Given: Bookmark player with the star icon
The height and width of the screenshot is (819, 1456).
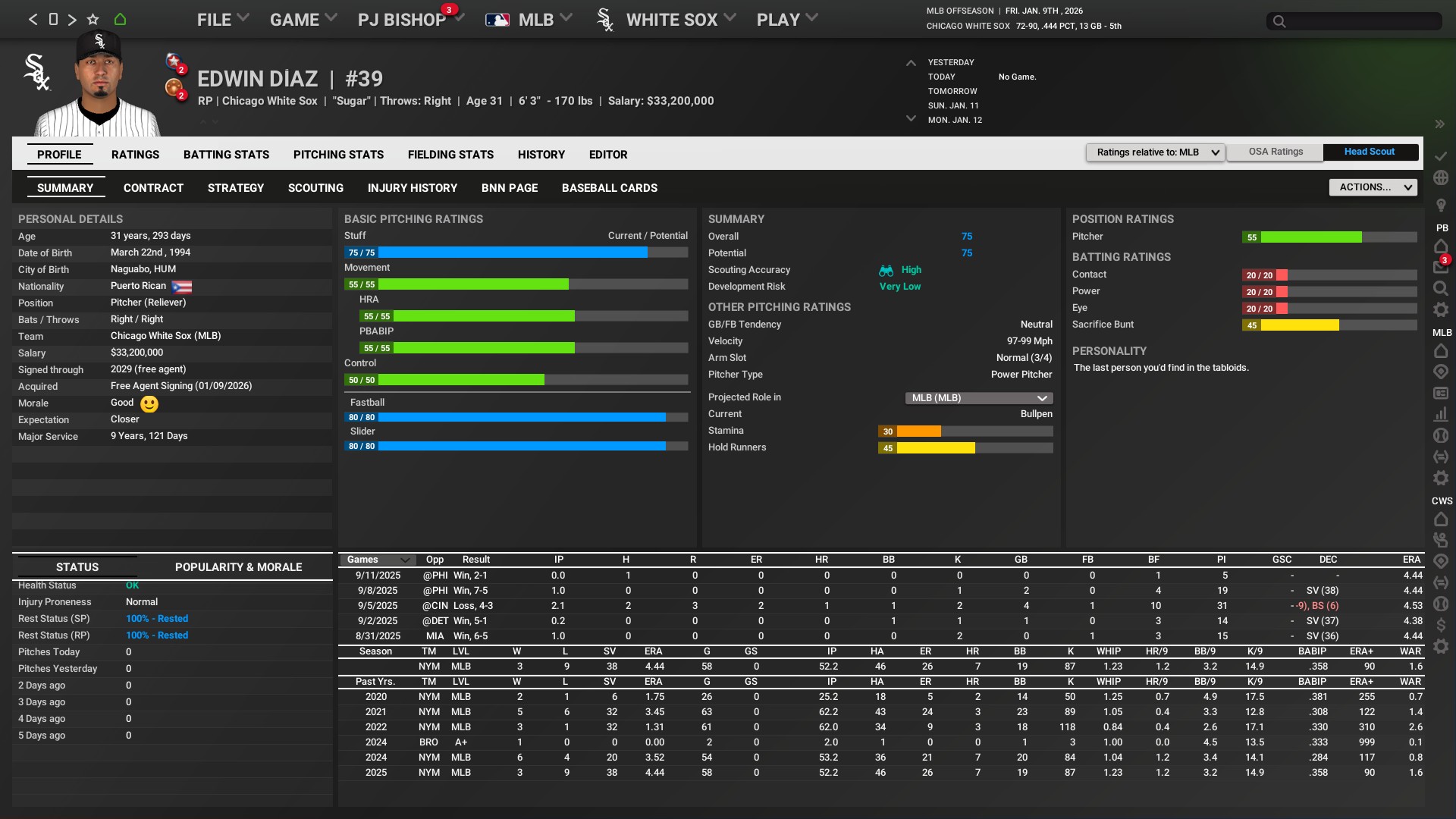Looking at the screenshot, I should 93,20.
